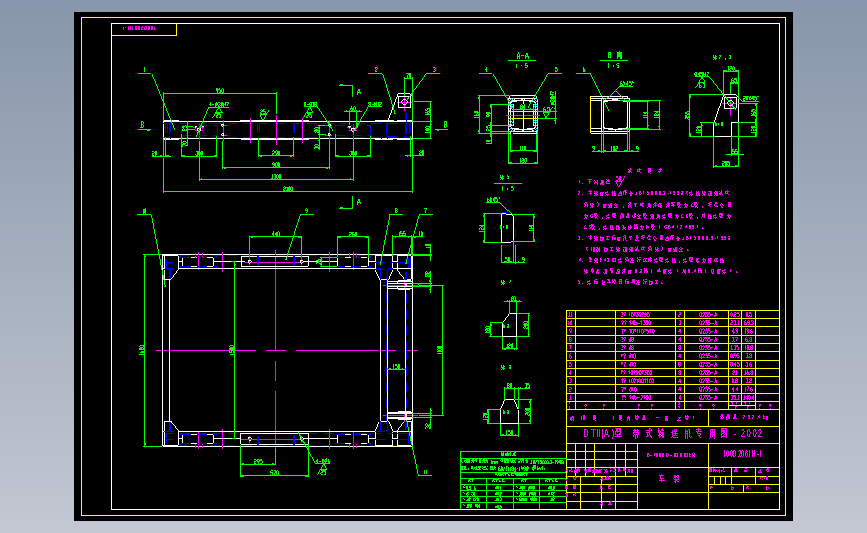Click the right section marker B

click(445, 125)
